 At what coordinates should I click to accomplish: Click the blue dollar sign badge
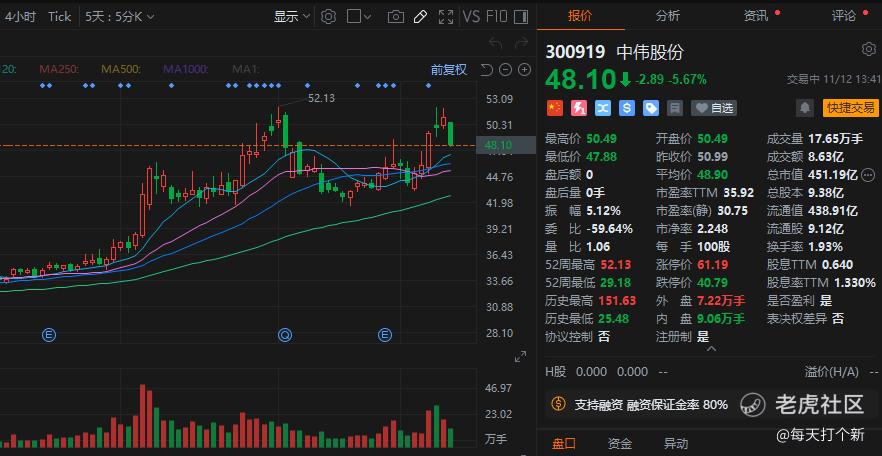[x=627, y=108]
